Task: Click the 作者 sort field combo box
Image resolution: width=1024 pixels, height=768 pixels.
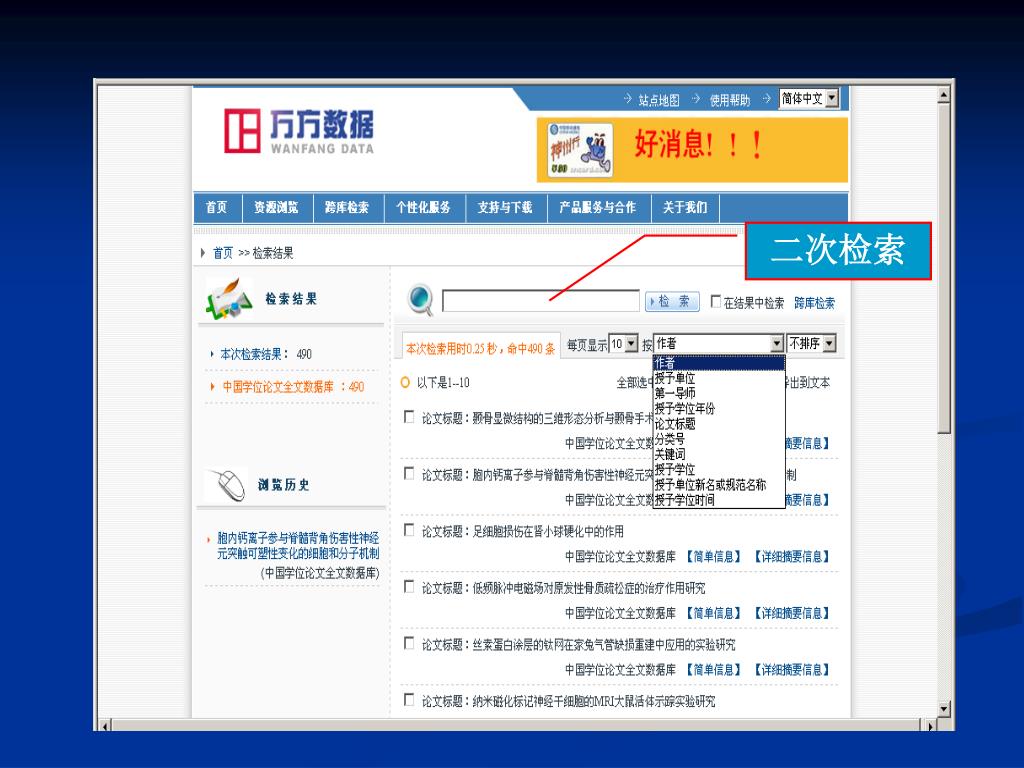Action: point(718,344)
